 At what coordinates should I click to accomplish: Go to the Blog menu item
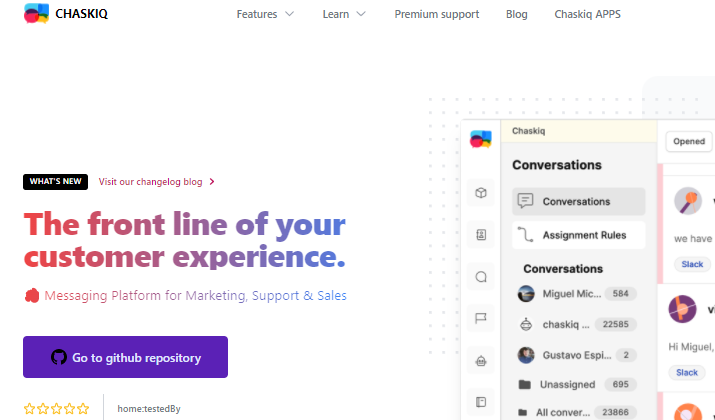click(516, 14)
